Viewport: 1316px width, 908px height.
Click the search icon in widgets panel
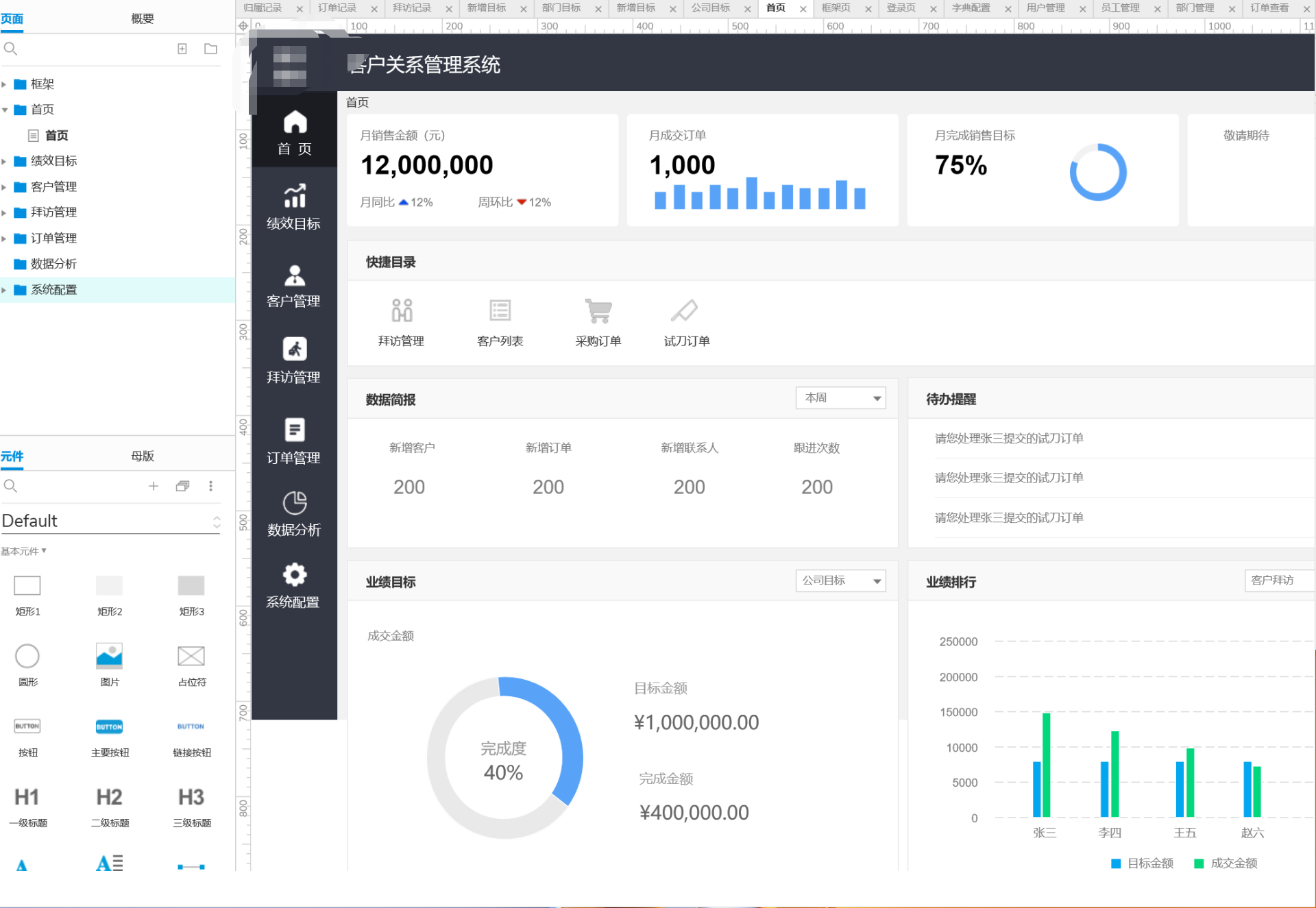(x=10, y=486)
